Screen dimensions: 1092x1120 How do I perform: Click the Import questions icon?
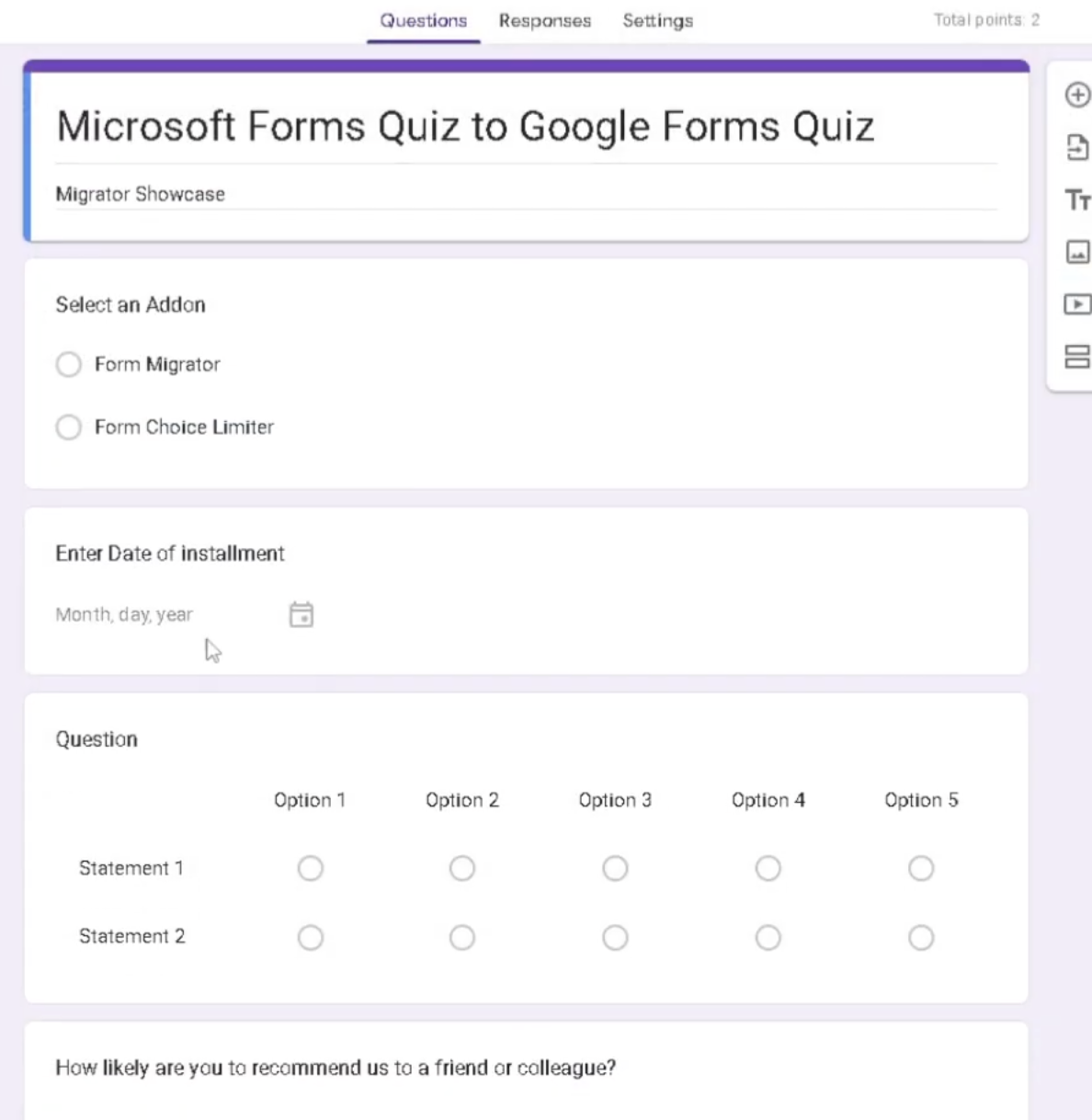pos(1076,147)
